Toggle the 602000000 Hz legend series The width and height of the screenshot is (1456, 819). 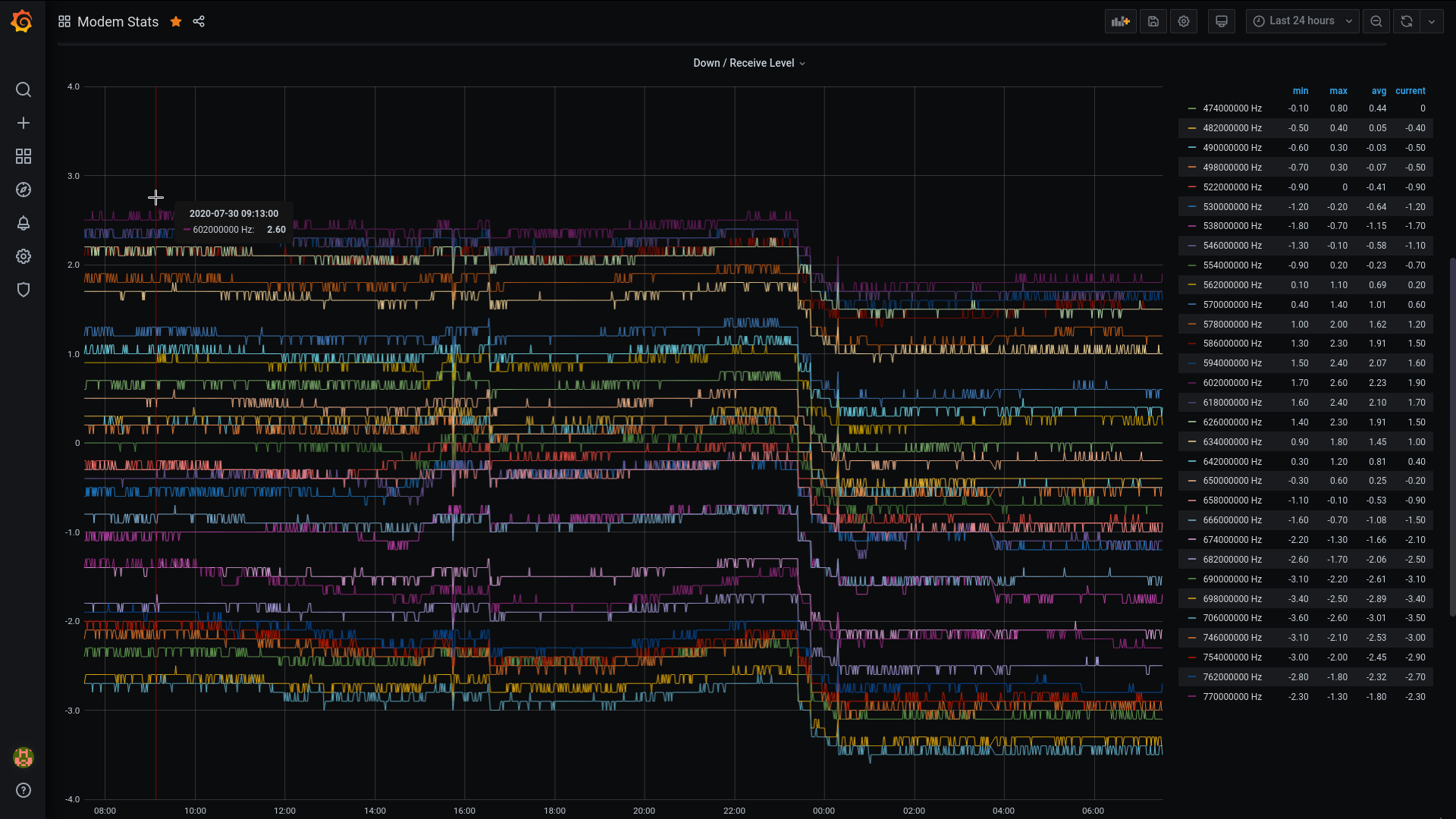click(x=1232, y=383)
